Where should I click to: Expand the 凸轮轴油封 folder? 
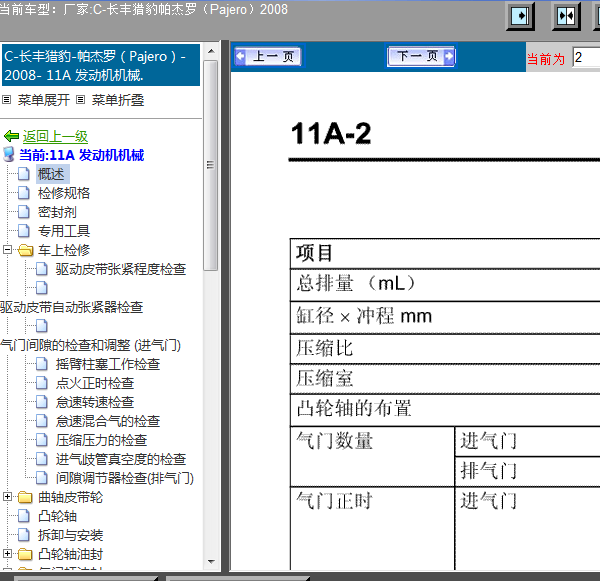(x=7, y=554)
